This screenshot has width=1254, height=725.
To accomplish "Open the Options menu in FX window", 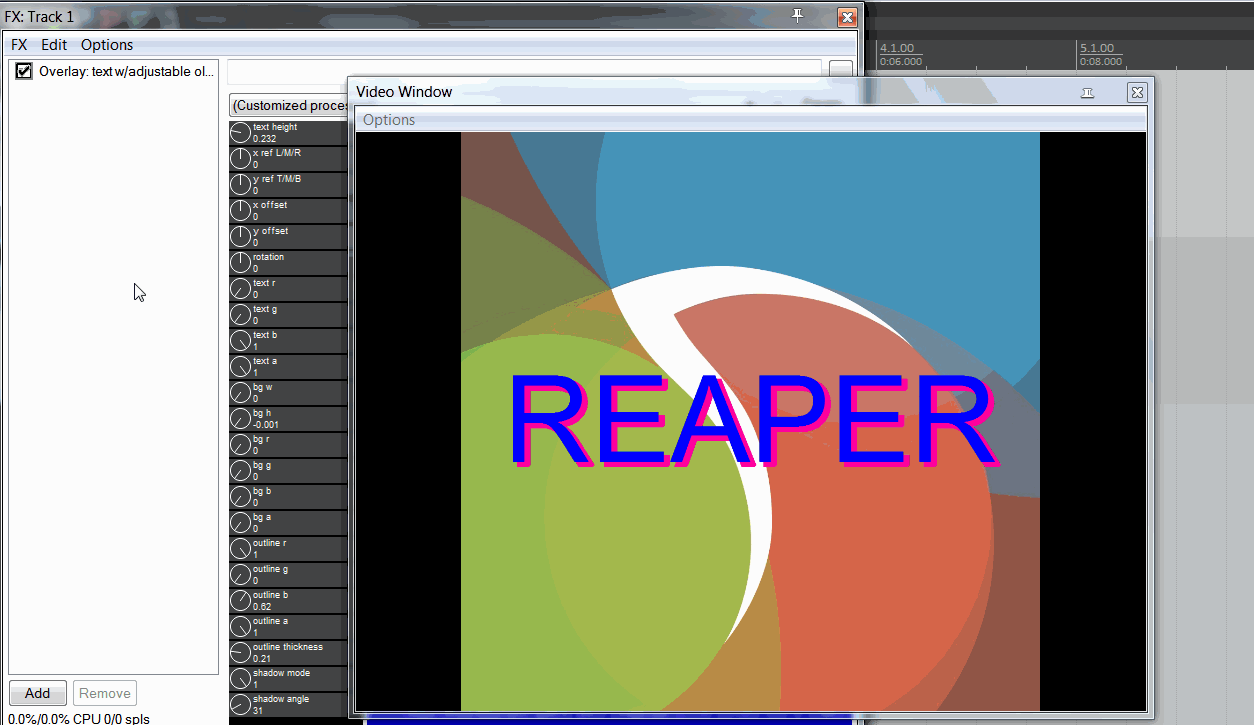I will coord(107,45).
